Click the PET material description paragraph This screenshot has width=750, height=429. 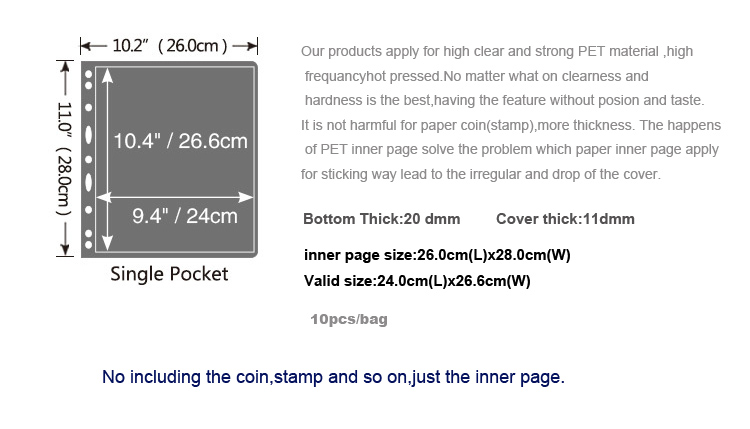tap(511, 112)
